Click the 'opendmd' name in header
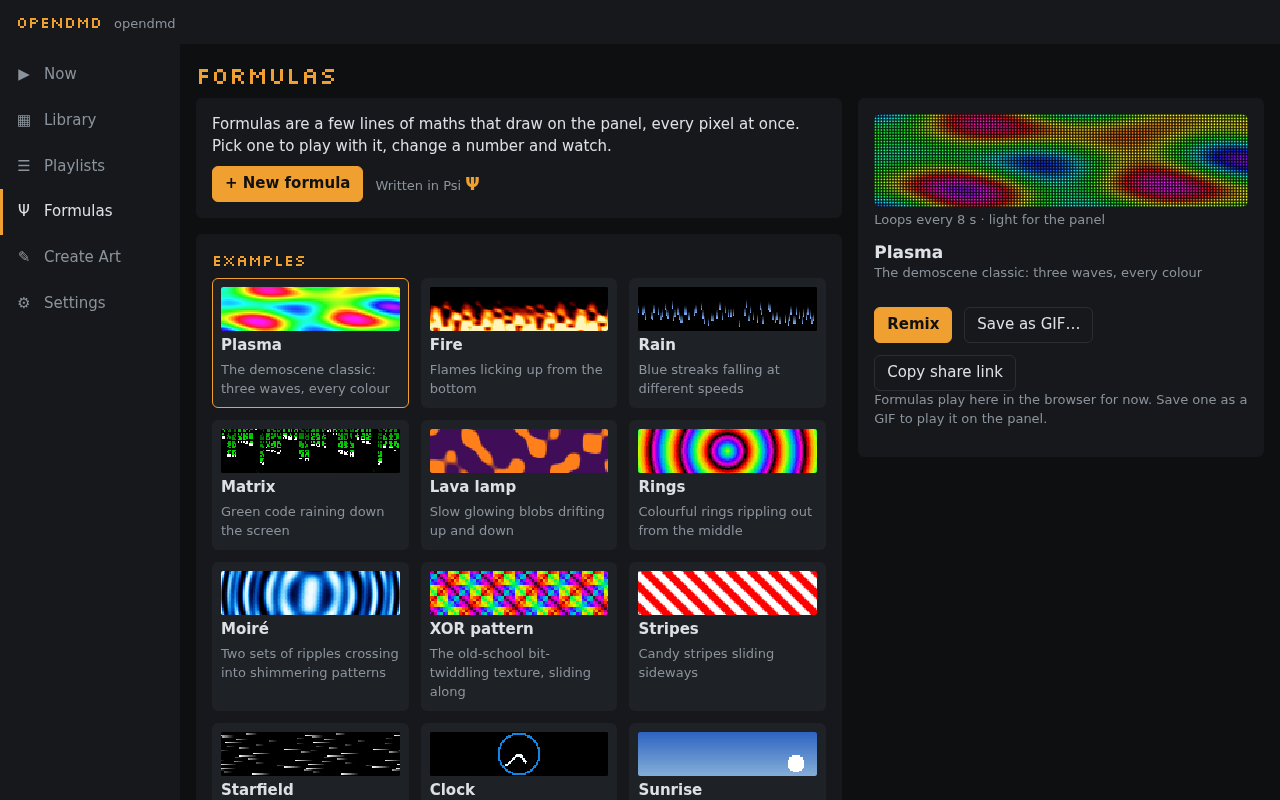The height and width of the screenshot is (800, 1280). pos(145,23)
